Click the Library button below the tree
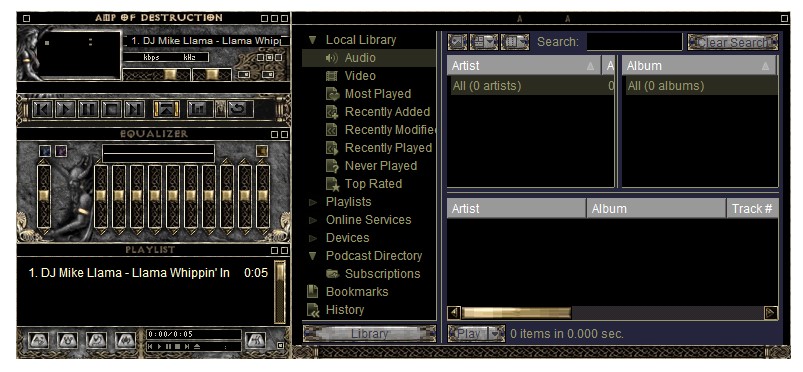 369,334
